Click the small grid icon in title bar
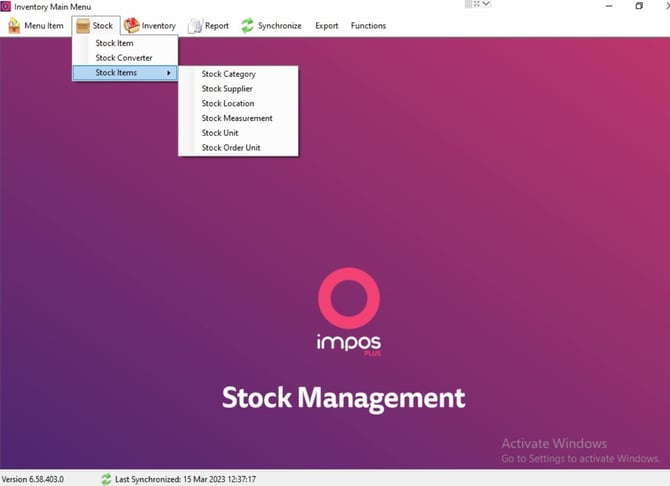Image resolution: width=670 pixels, height=486 pixels. [469, 4]
